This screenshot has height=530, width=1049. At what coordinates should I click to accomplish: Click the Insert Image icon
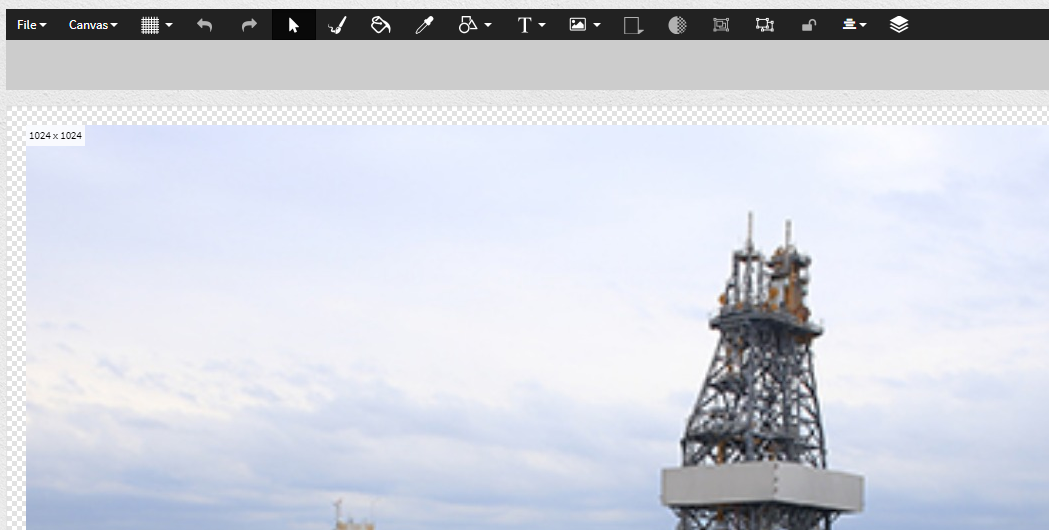point(577,25)
